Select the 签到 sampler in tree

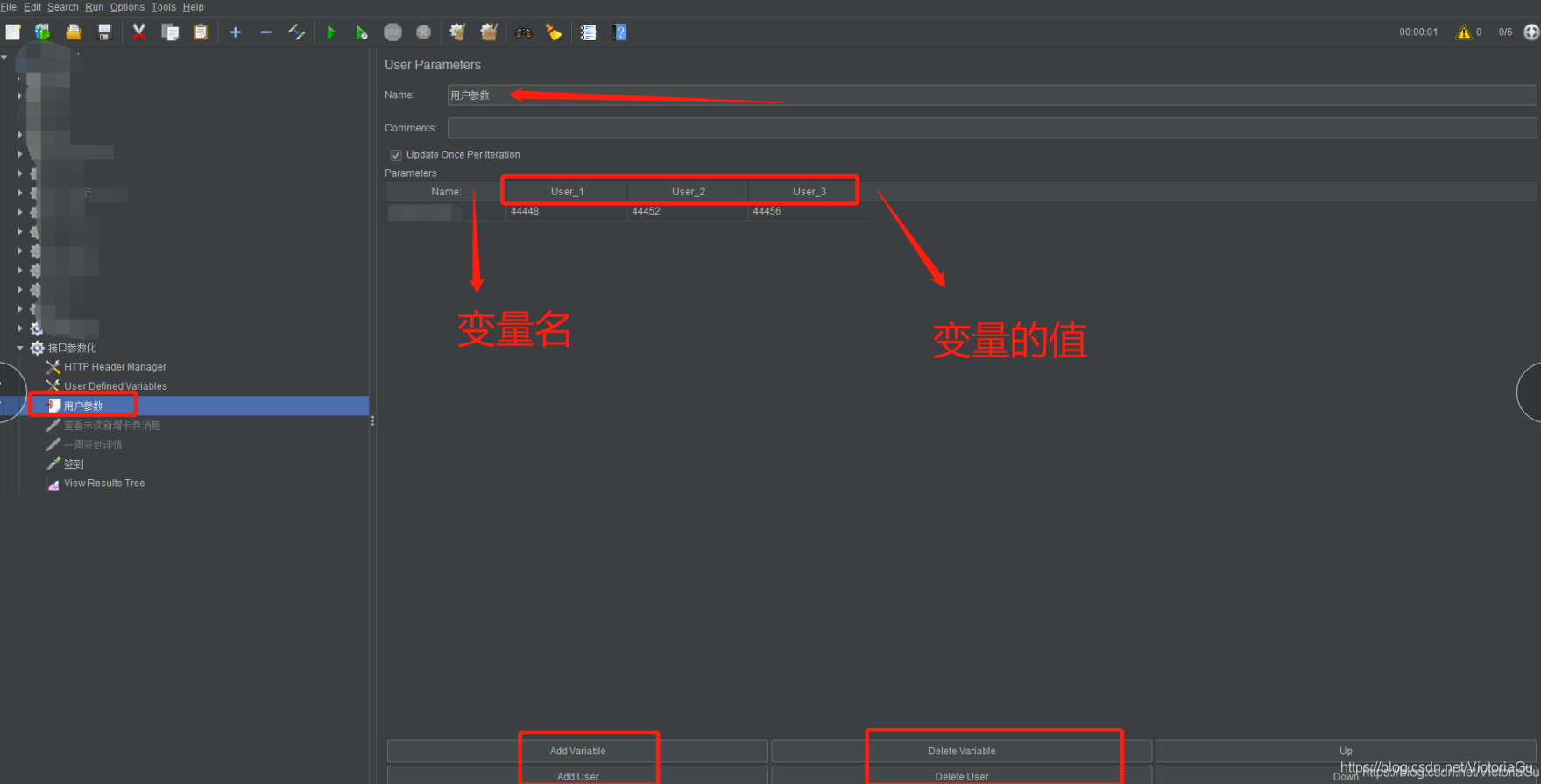coord(74,463)
